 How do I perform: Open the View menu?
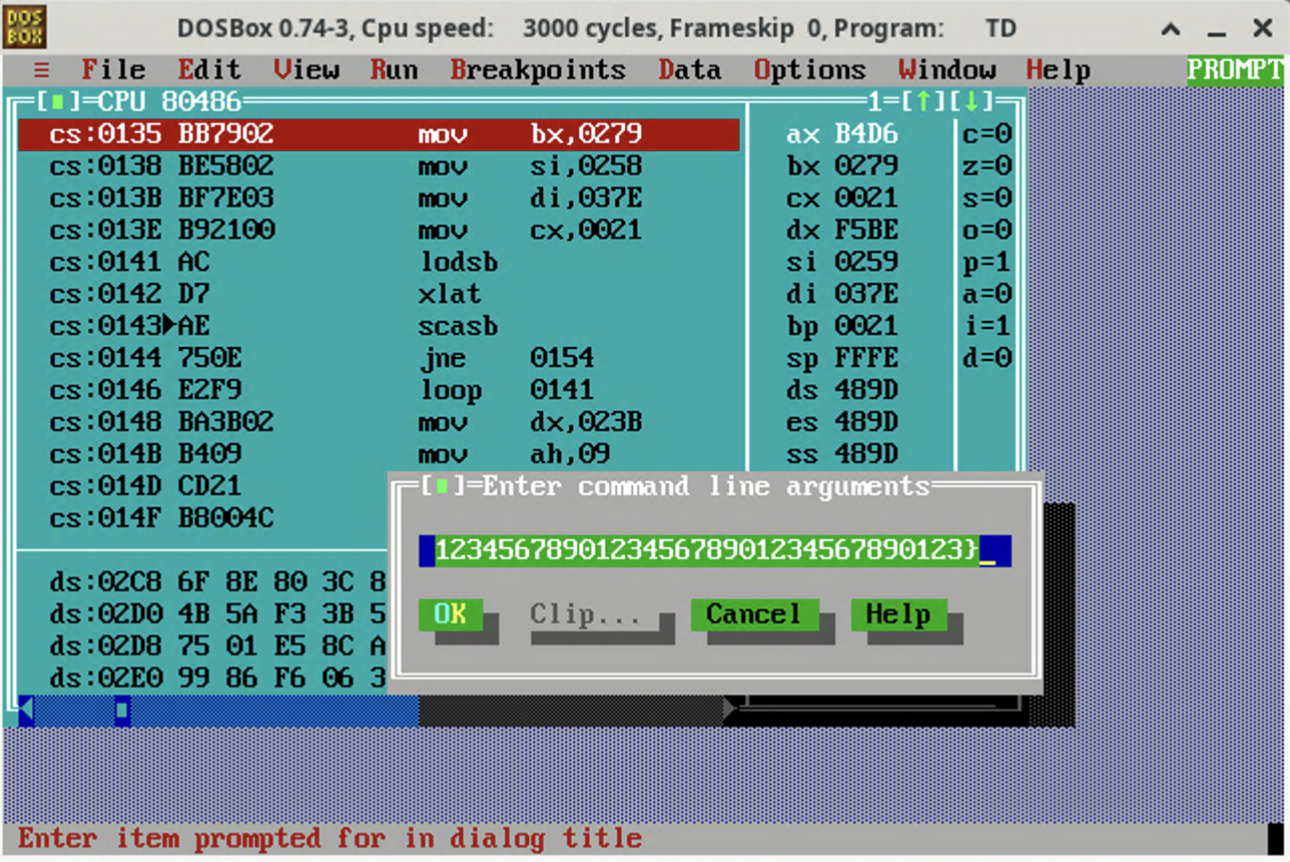tap(306, 70)
